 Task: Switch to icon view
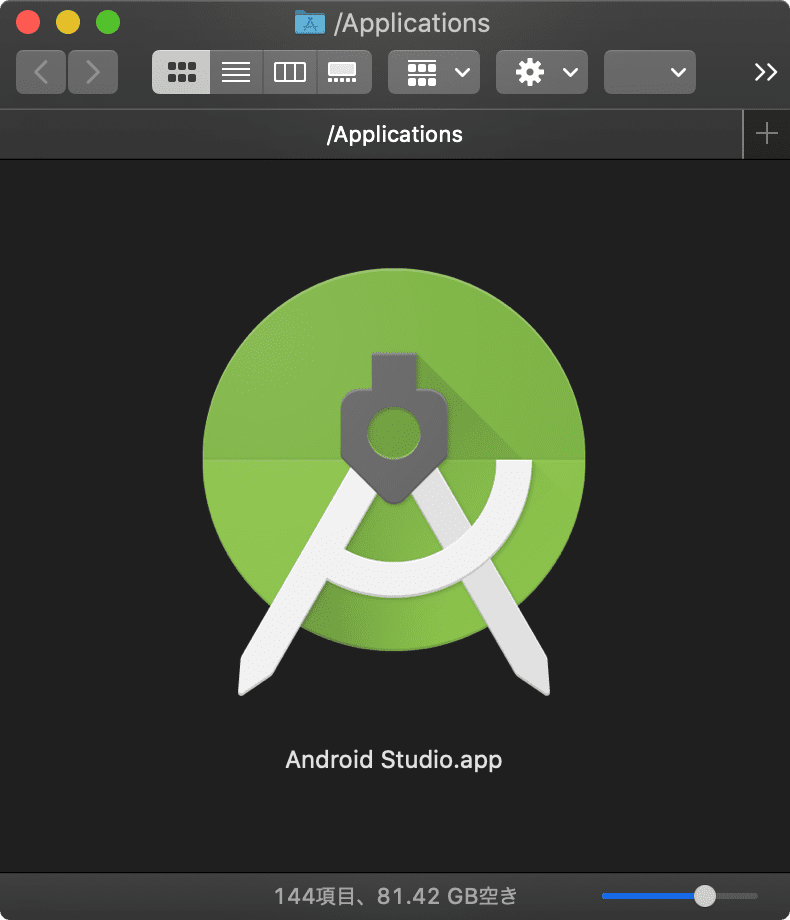coord(181,72)
